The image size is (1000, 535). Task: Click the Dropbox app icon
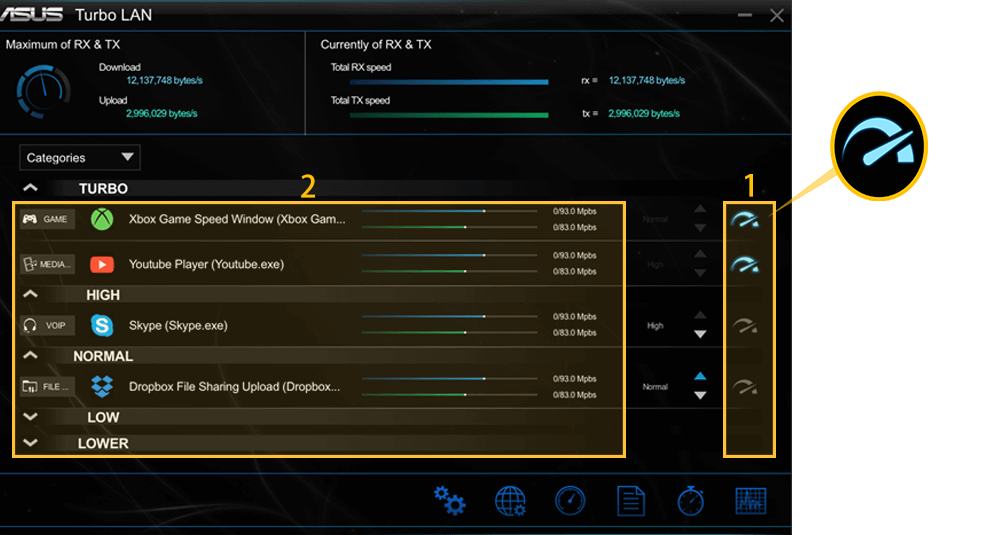pos(102,386)
